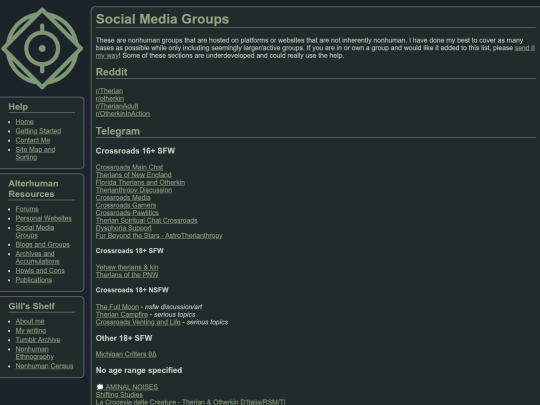Click the 'nsfw discussion/art' note text
Viewport: 540px width, 405px height.
173,307
